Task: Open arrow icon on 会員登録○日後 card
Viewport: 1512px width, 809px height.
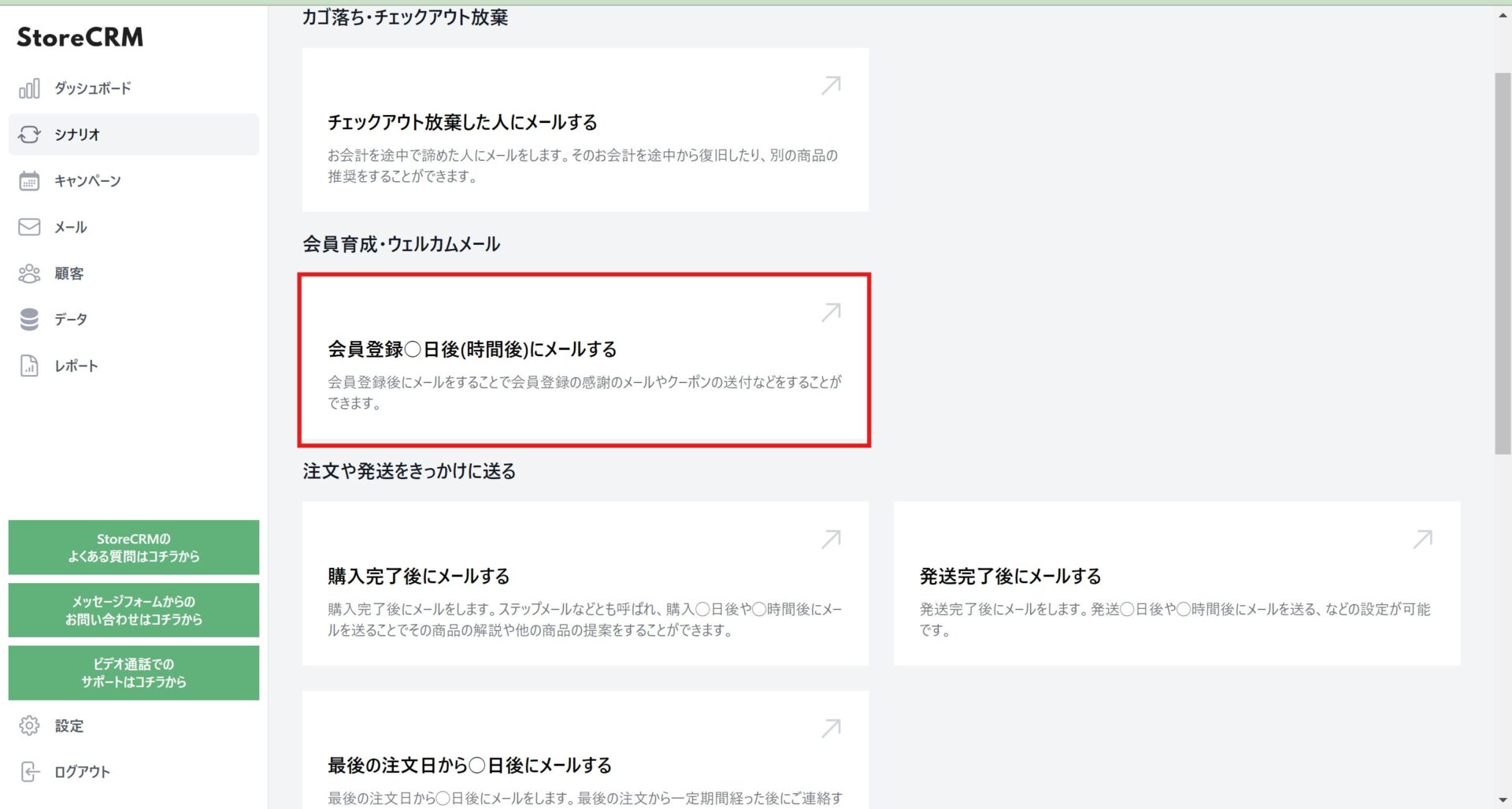Action: point(831,312)
